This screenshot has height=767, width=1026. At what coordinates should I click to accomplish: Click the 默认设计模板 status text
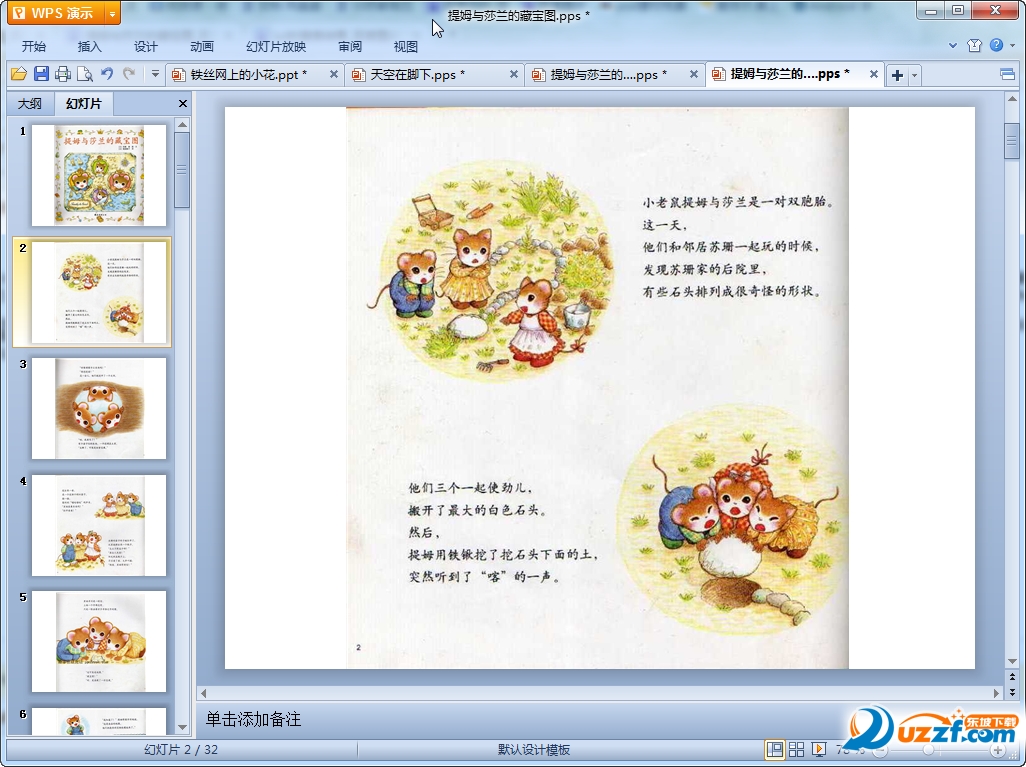pos(533,749)
